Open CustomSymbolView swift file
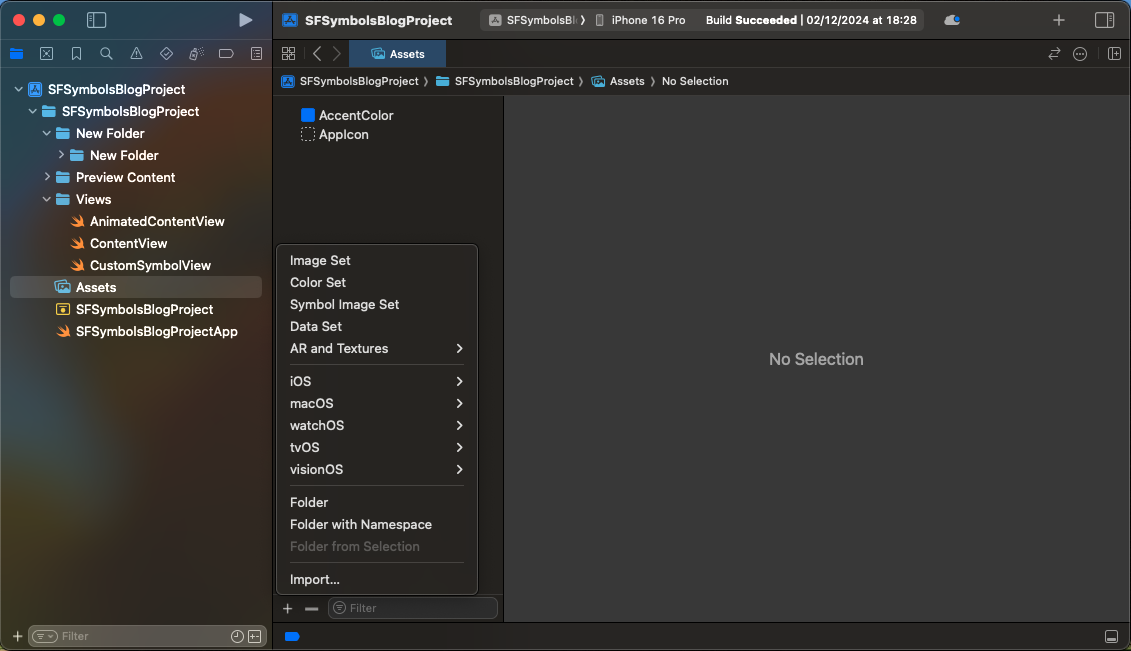The height and width of the screenshot is (651, 1131). pos(150,265)
